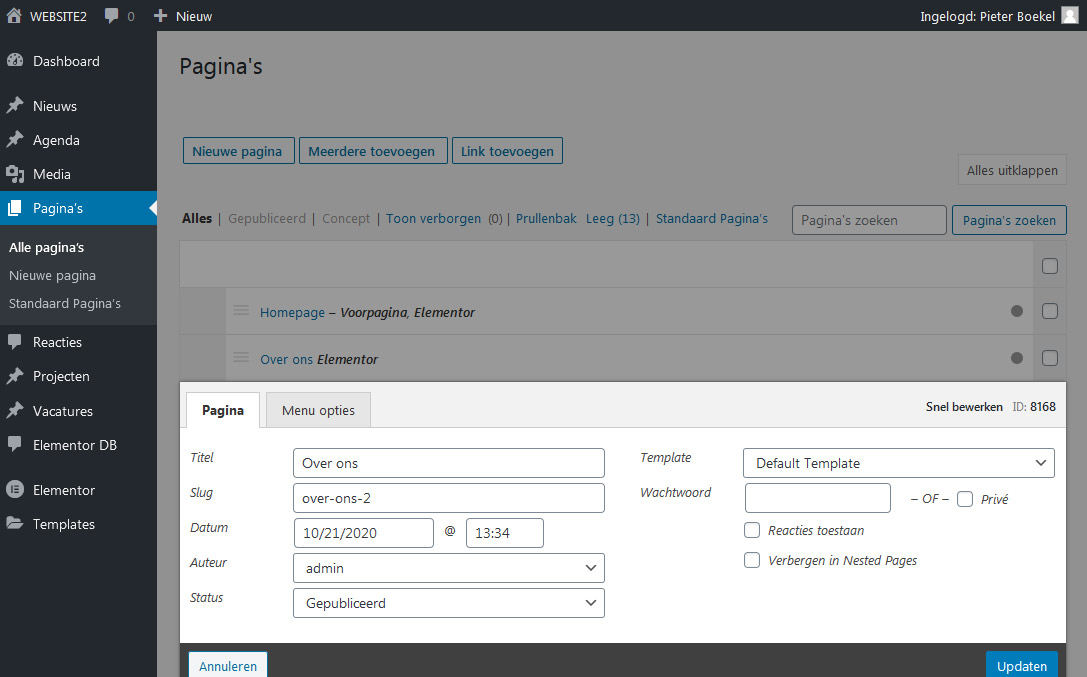Click the Elementor logo icon in sidebar
The image size is (1087, 677).
coord(15,490)
